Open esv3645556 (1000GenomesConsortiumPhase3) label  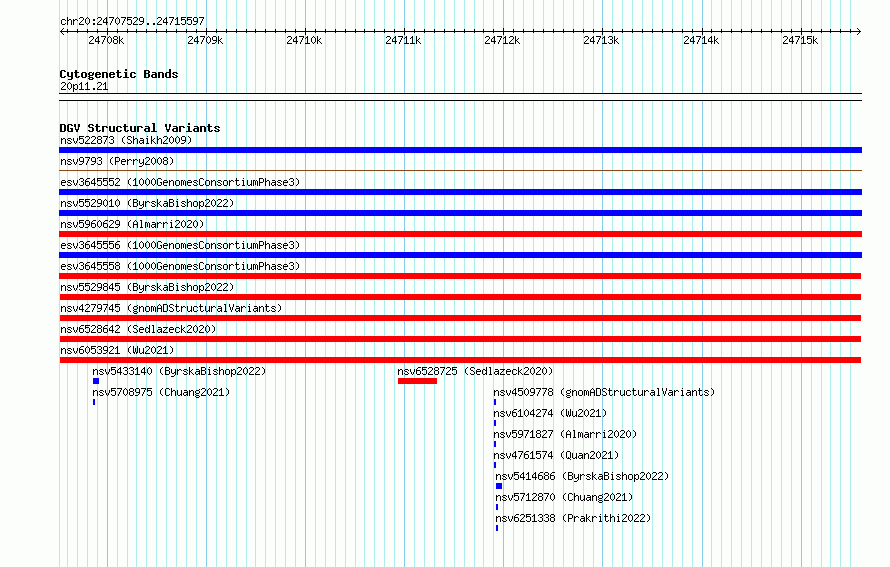coord(180,245)
